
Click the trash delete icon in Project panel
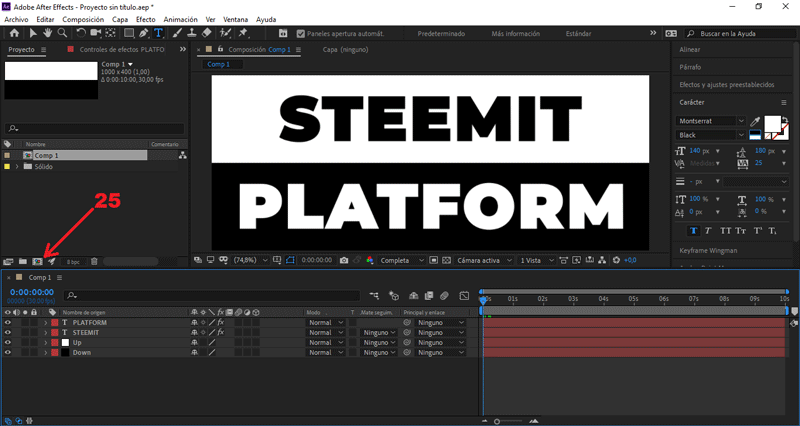point(94,262)
